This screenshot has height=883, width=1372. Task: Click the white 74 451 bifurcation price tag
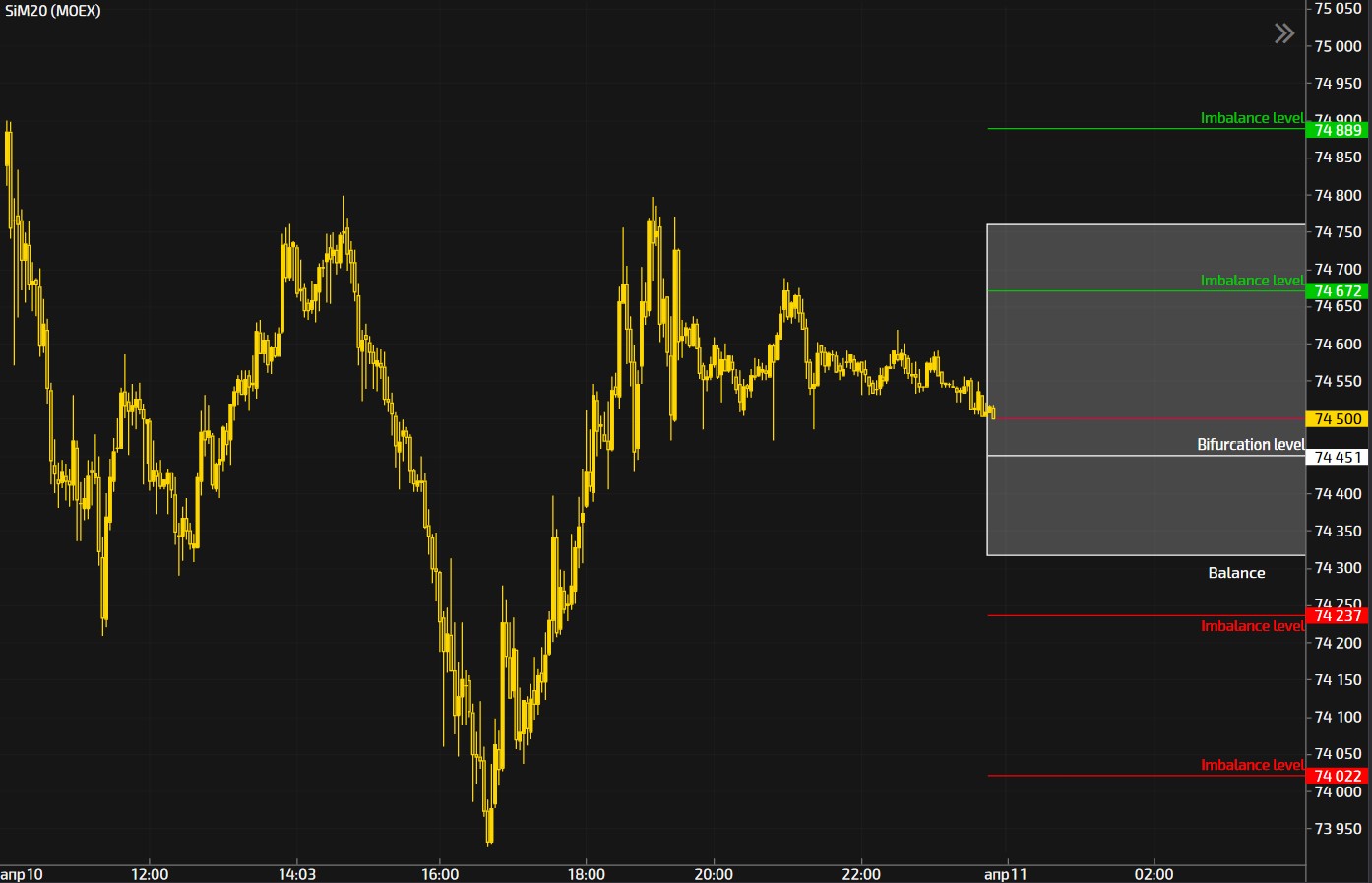click(1338, 458)
